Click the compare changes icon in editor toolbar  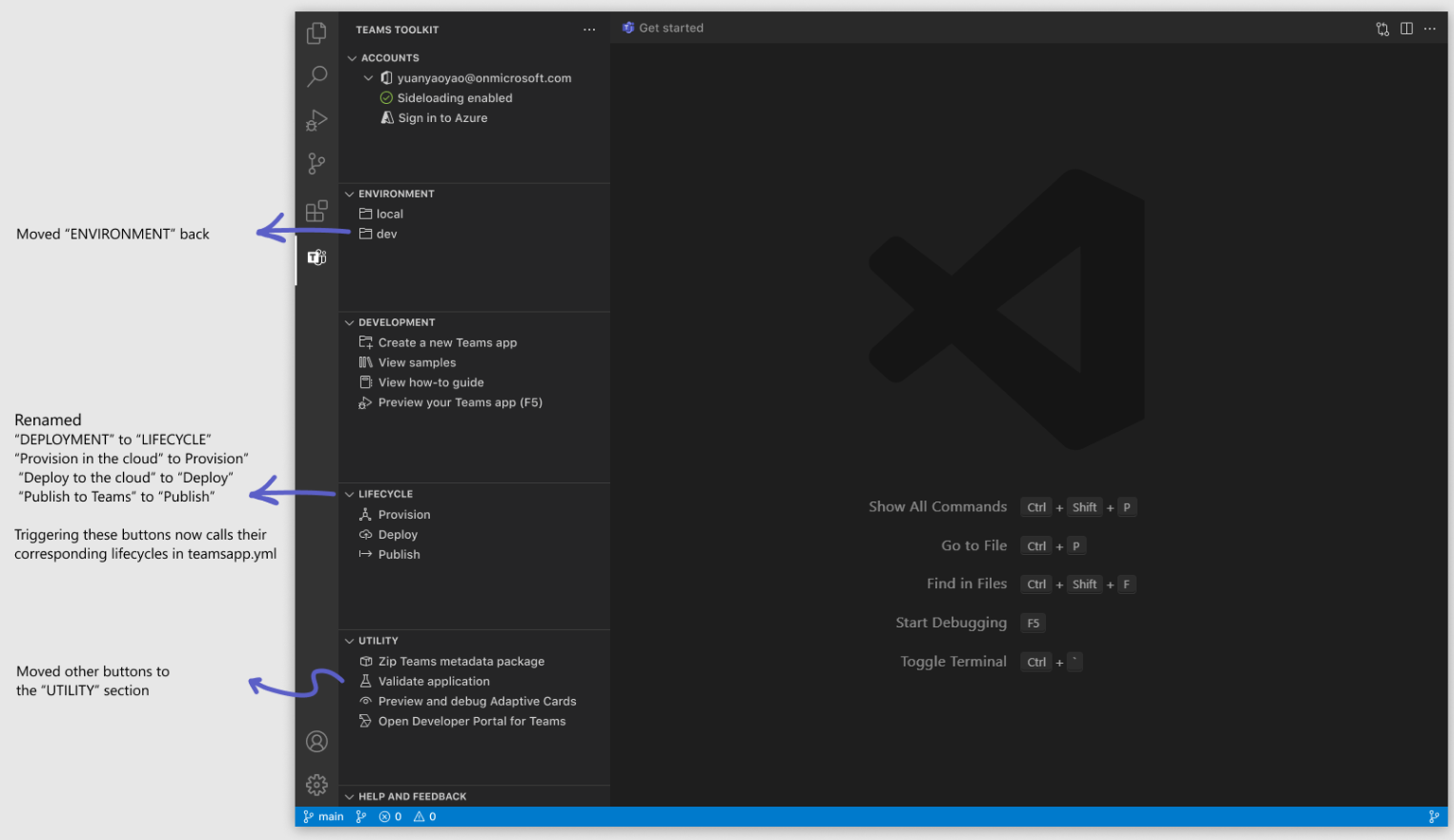pyautogui.click(x=1382, y=29)
